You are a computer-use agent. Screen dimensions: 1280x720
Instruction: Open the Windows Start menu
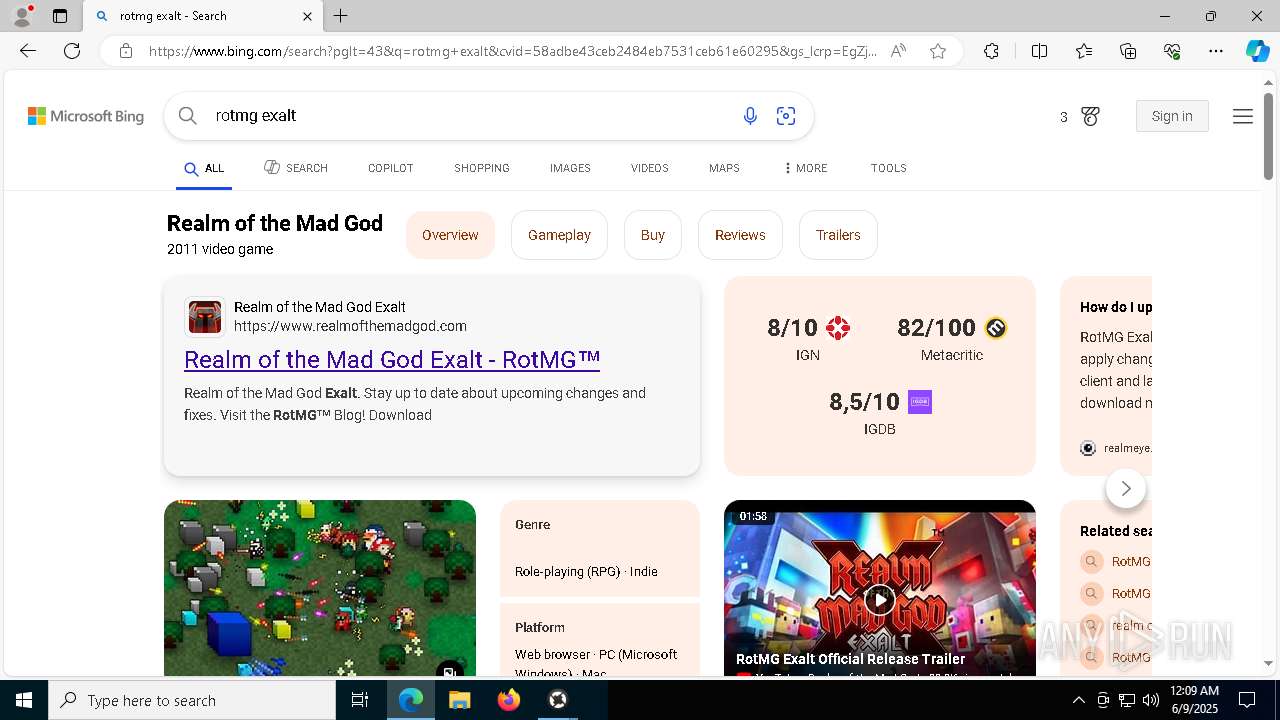24,700
